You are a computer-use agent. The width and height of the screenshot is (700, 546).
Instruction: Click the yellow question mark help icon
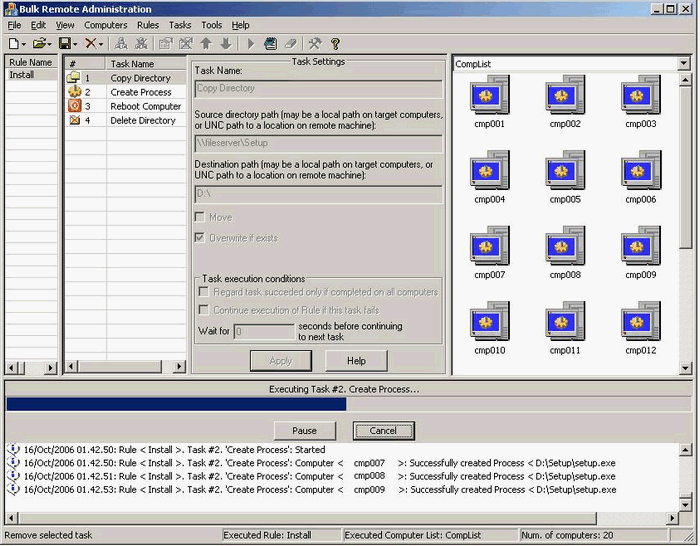tap(335, 44)
